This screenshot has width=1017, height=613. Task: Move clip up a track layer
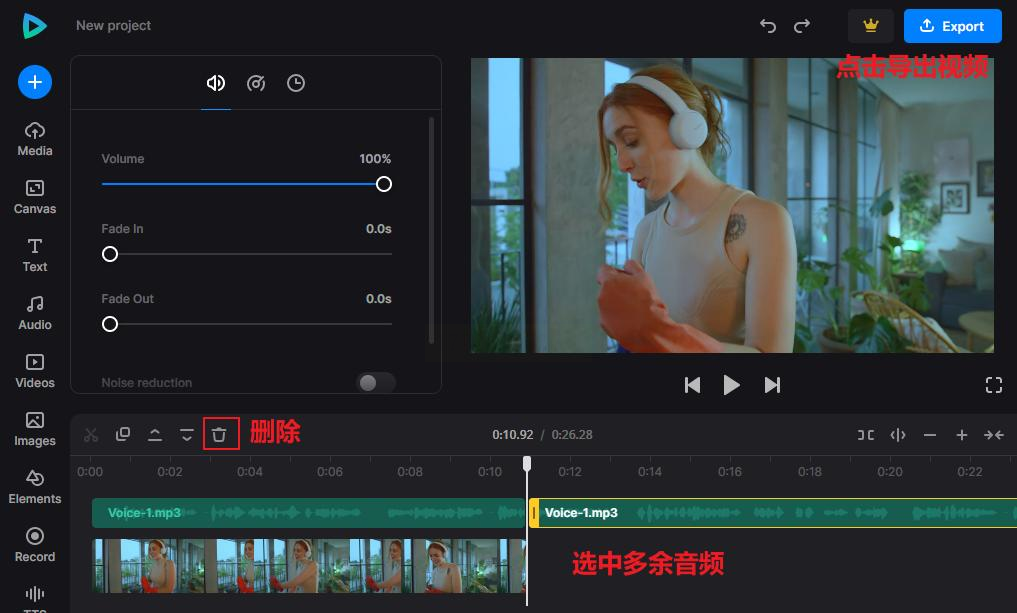(155, 435)
